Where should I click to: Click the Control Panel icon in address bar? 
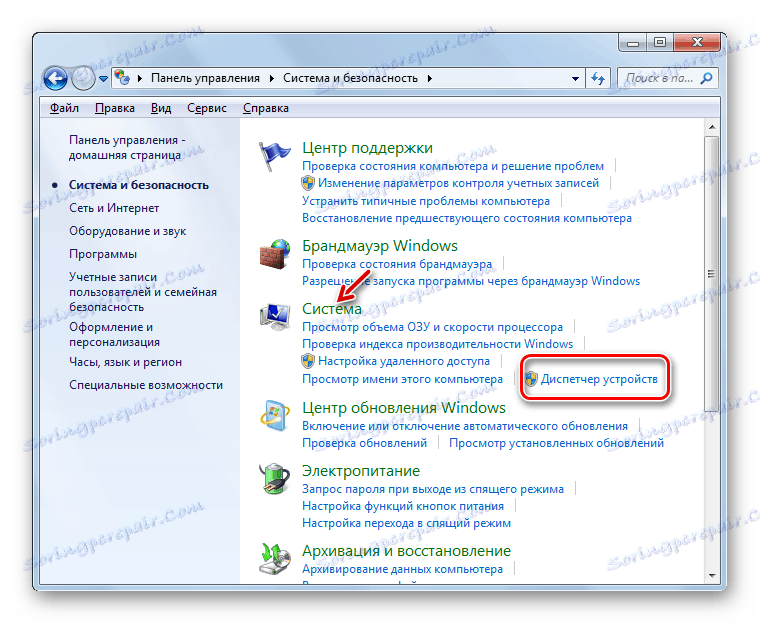click(123, 78)
